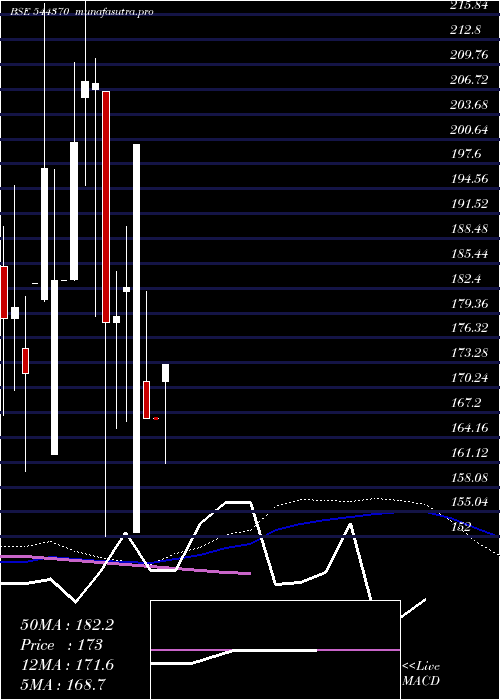Image resolution: width=500 pixels, height=700 pixels.
Task: Click the <<Live MACD label
Action: (421, 674)
